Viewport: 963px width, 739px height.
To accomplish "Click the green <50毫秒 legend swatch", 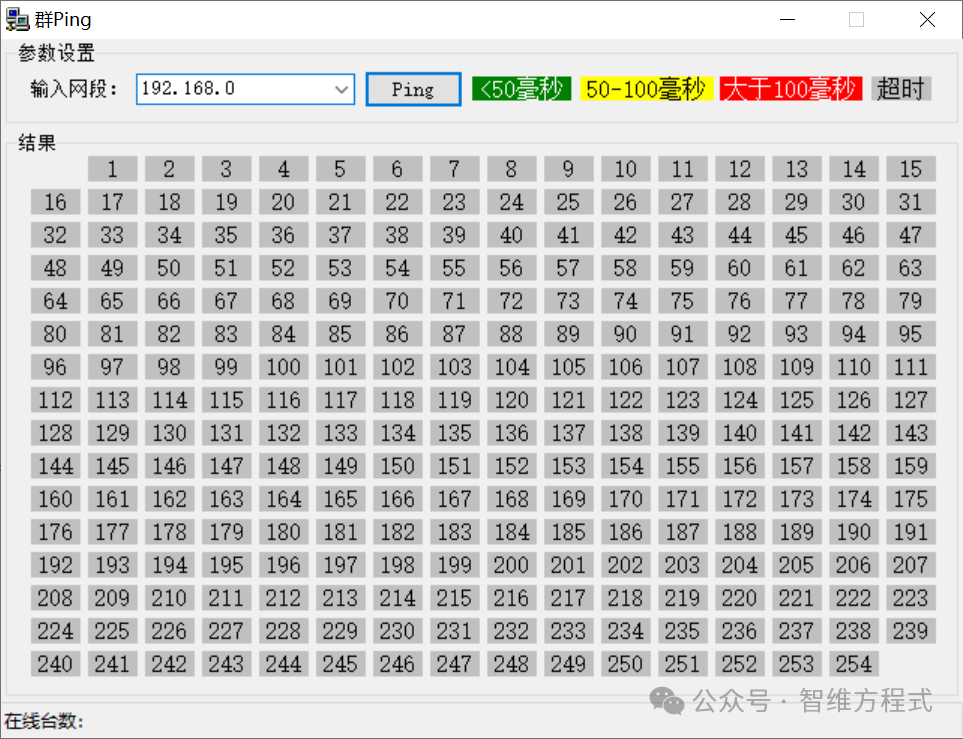I will click(x=521, y=89).
